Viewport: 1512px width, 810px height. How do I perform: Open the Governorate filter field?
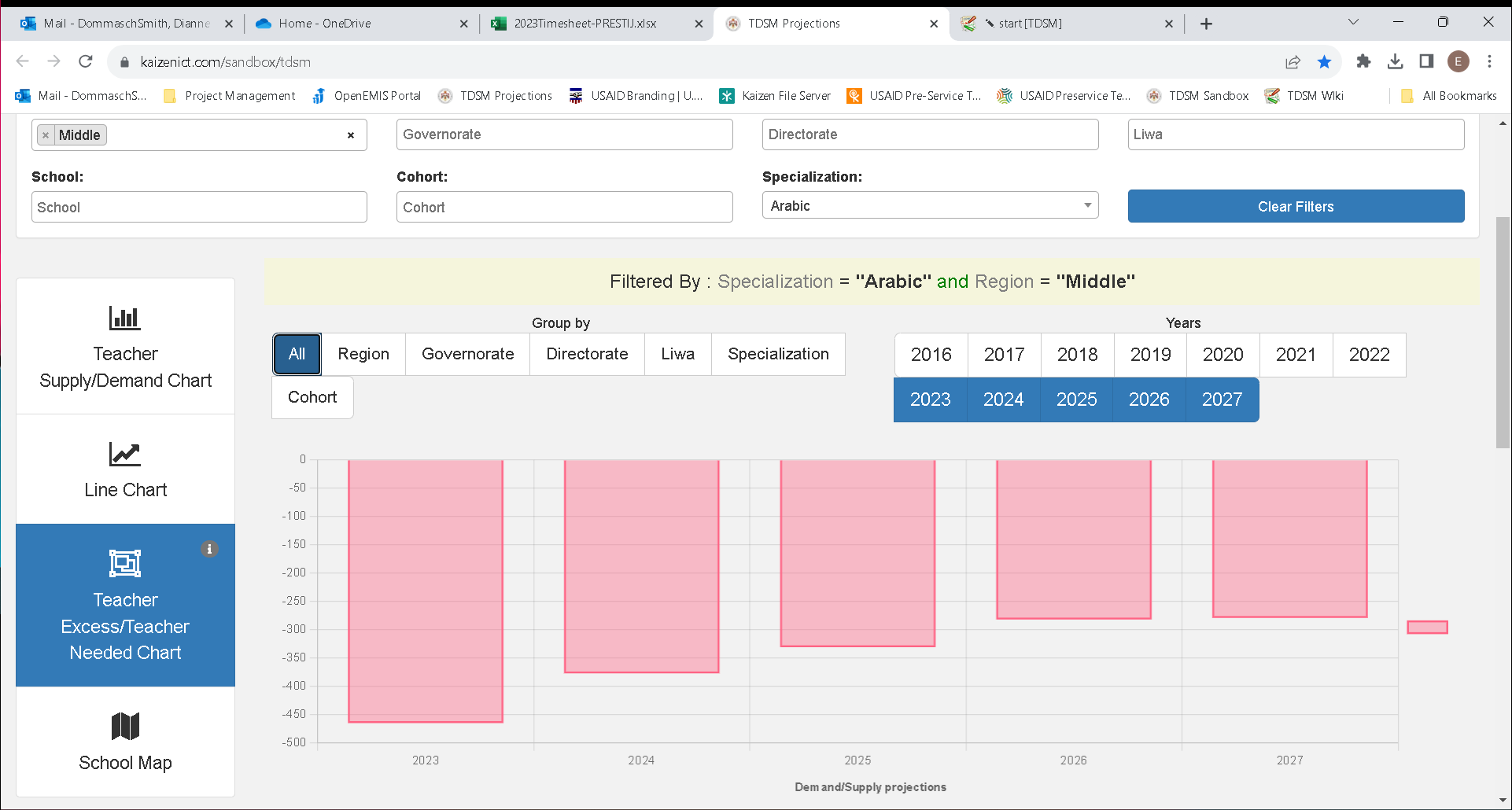point(565,134)
